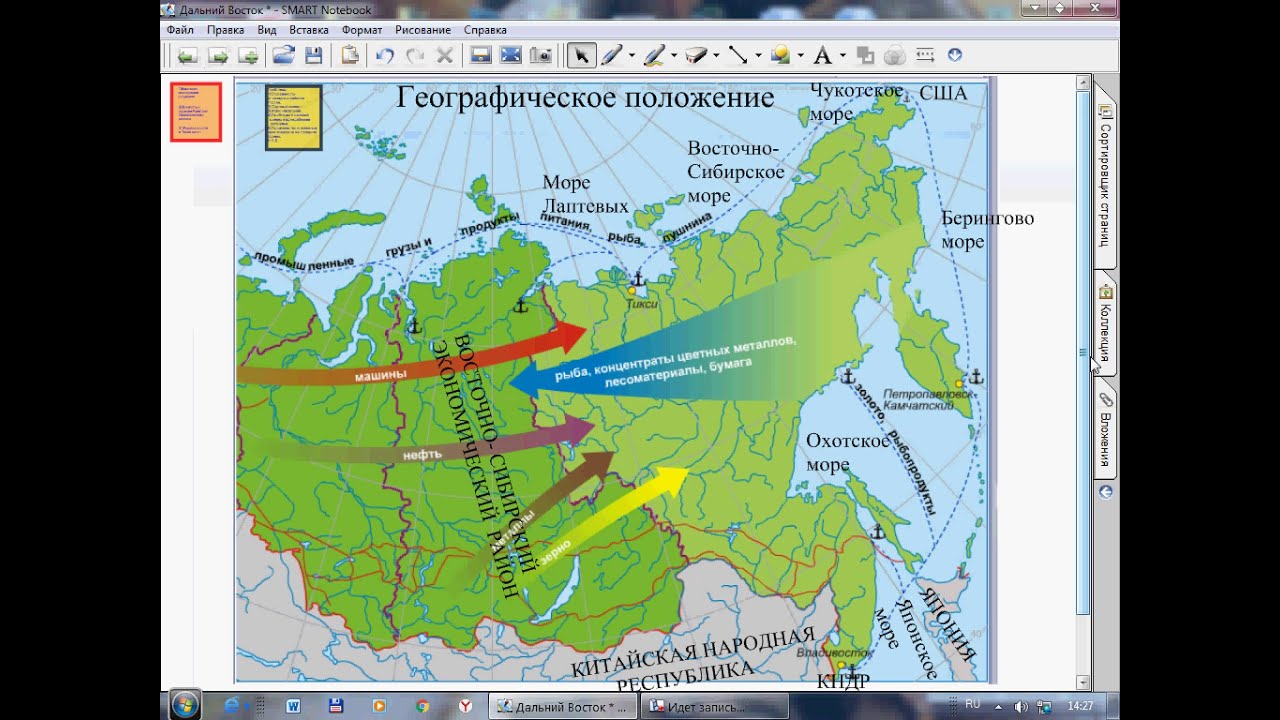Click the 'Охотское море' label

coord(847,453)
